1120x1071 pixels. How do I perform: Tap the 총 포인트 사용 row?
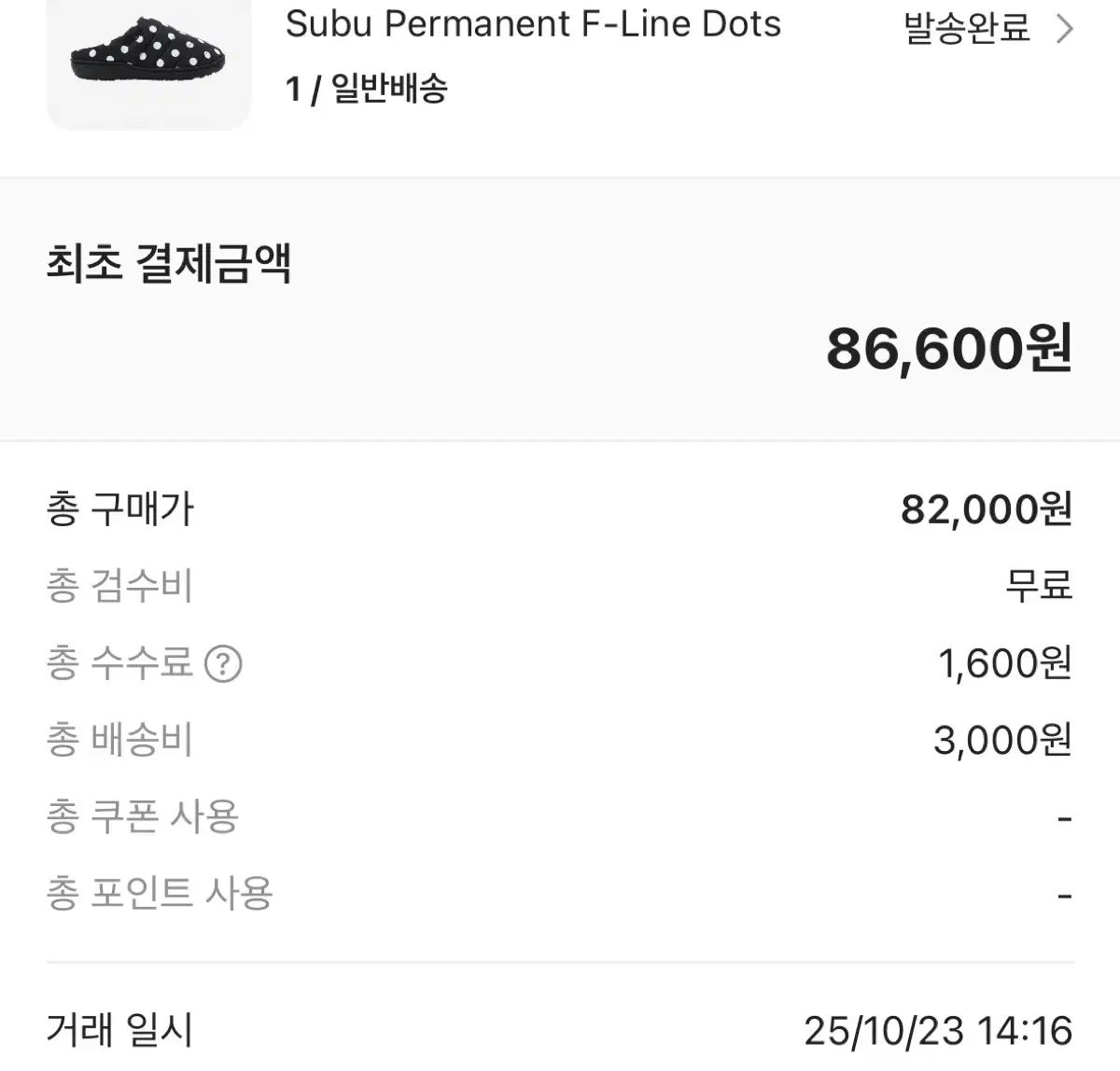click(160, 894)
